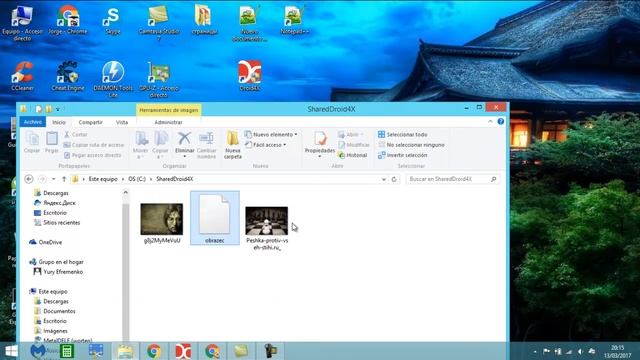Image resolution: width=640 pixels, height=360 pixels.
Task: Click Historial button in Abrir group
Action: pos(353,156)
